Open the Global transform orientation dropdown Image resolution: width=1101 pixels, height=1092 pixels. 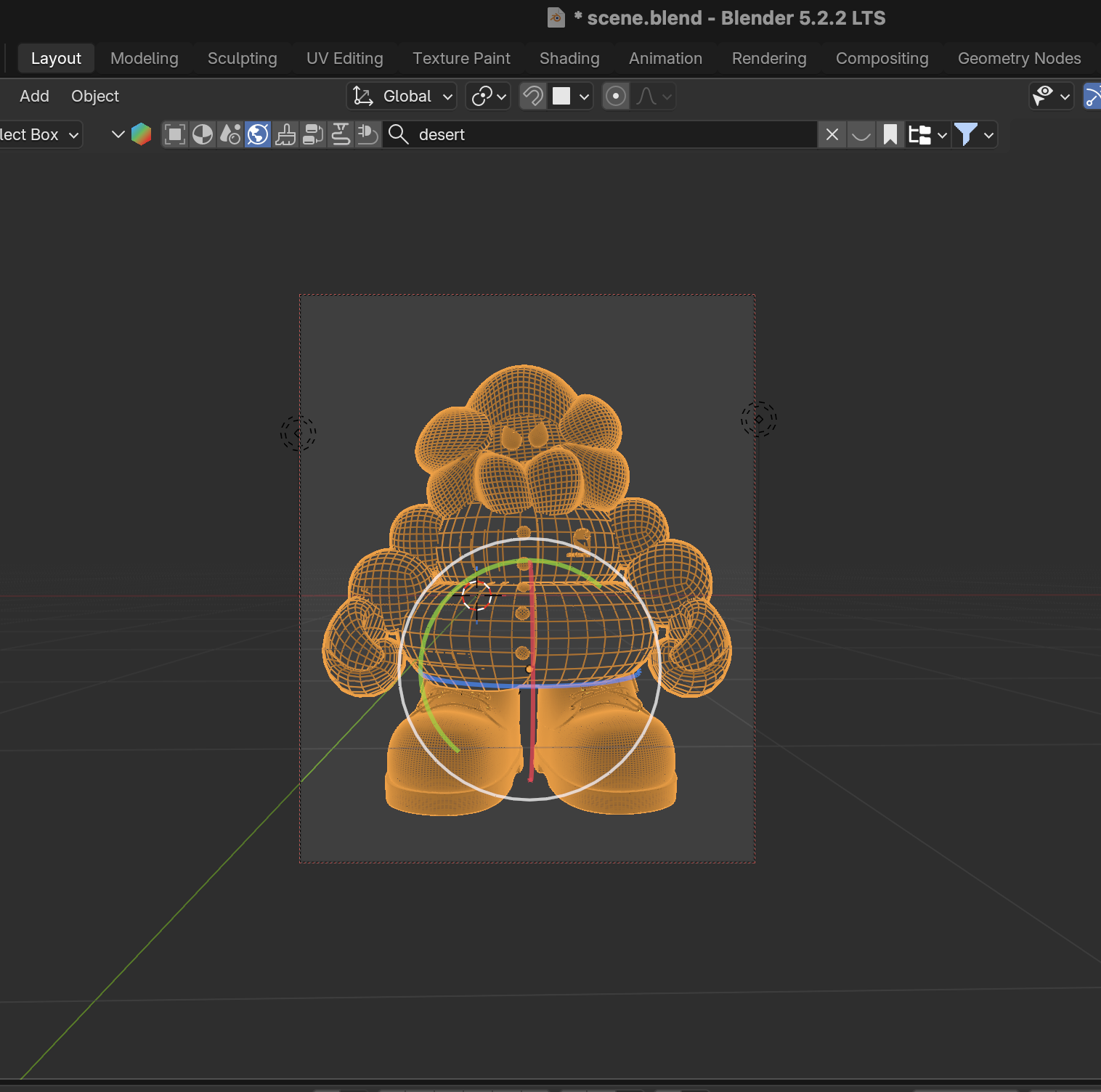(x=402, y=96)
